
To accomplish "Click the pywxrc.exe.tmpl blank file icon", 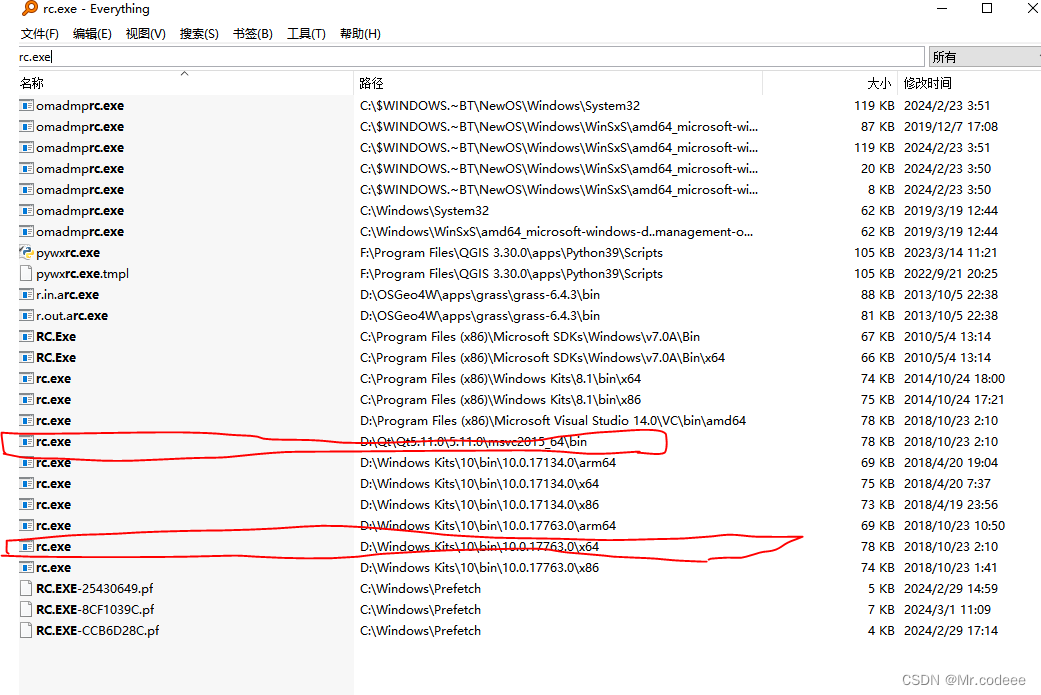I will [27, 274].
